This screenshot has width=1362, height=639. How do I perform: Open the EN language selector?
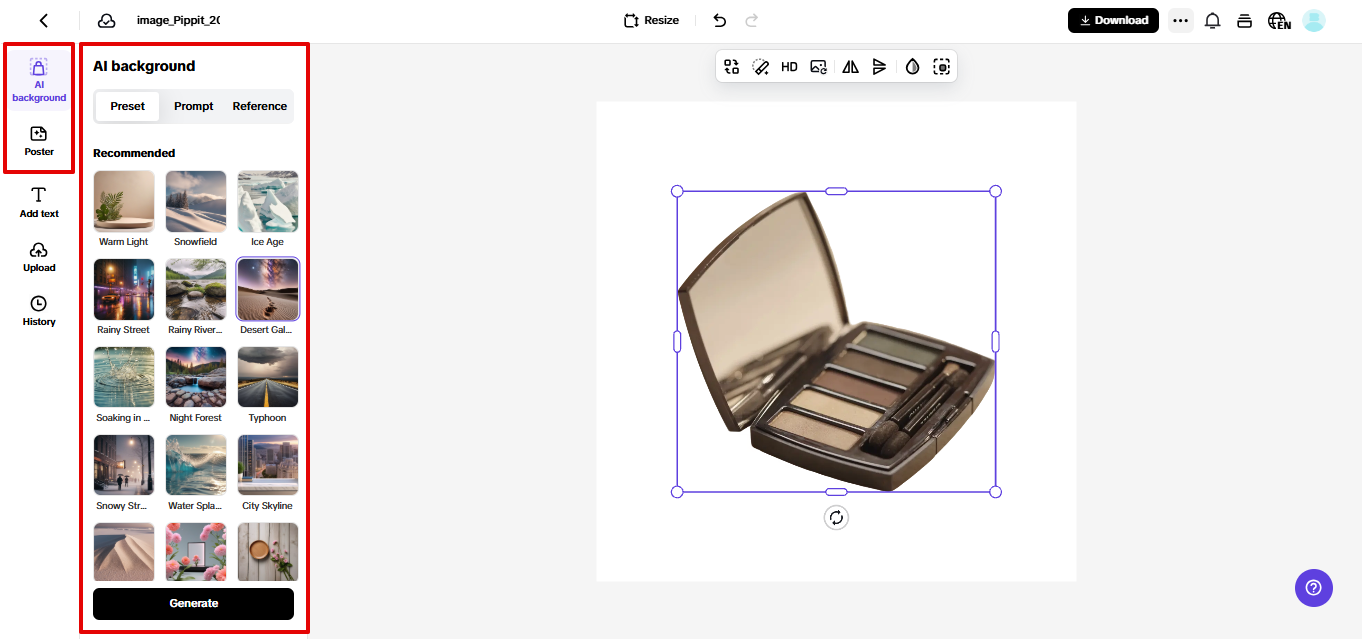[1279, 20]
